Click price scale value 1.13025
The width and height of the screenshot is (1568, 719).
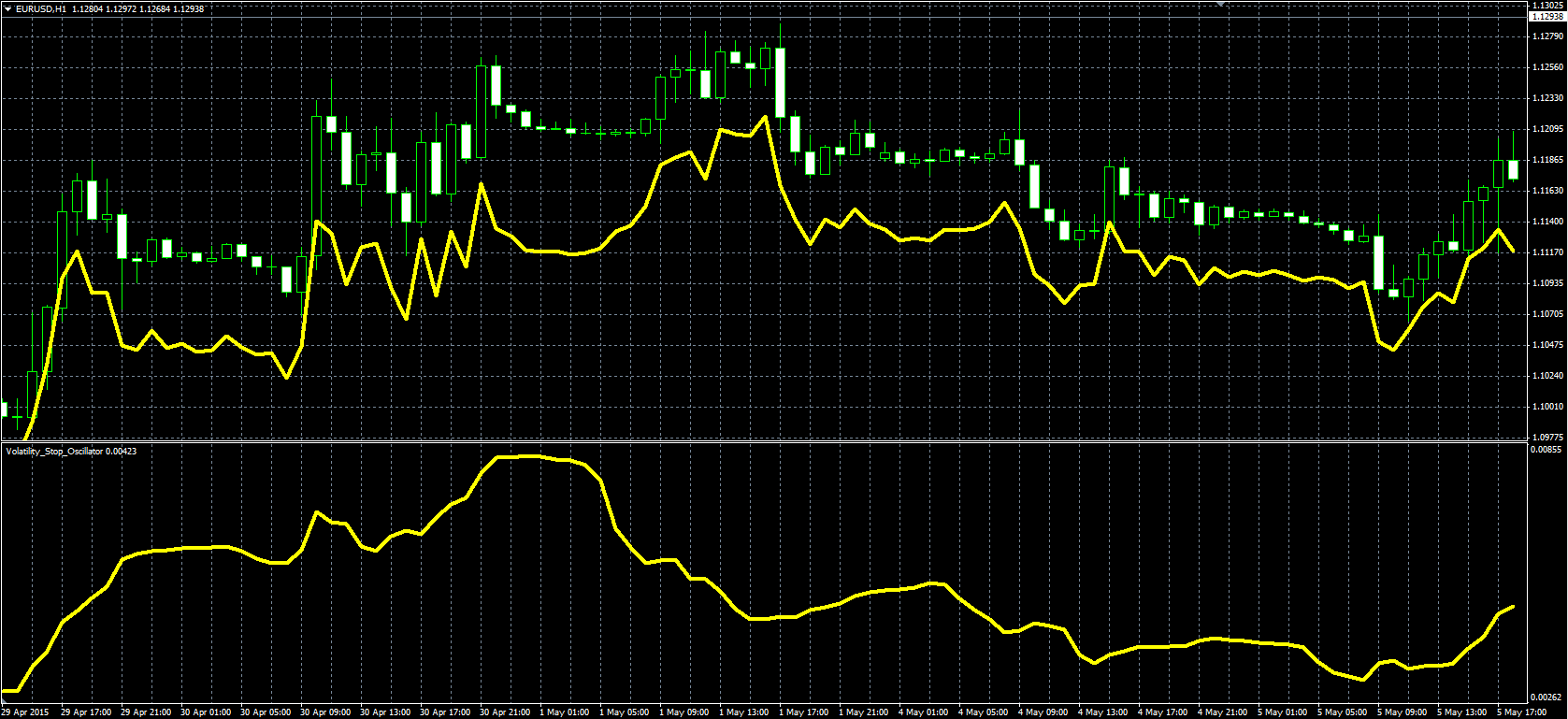(1547, 6)
